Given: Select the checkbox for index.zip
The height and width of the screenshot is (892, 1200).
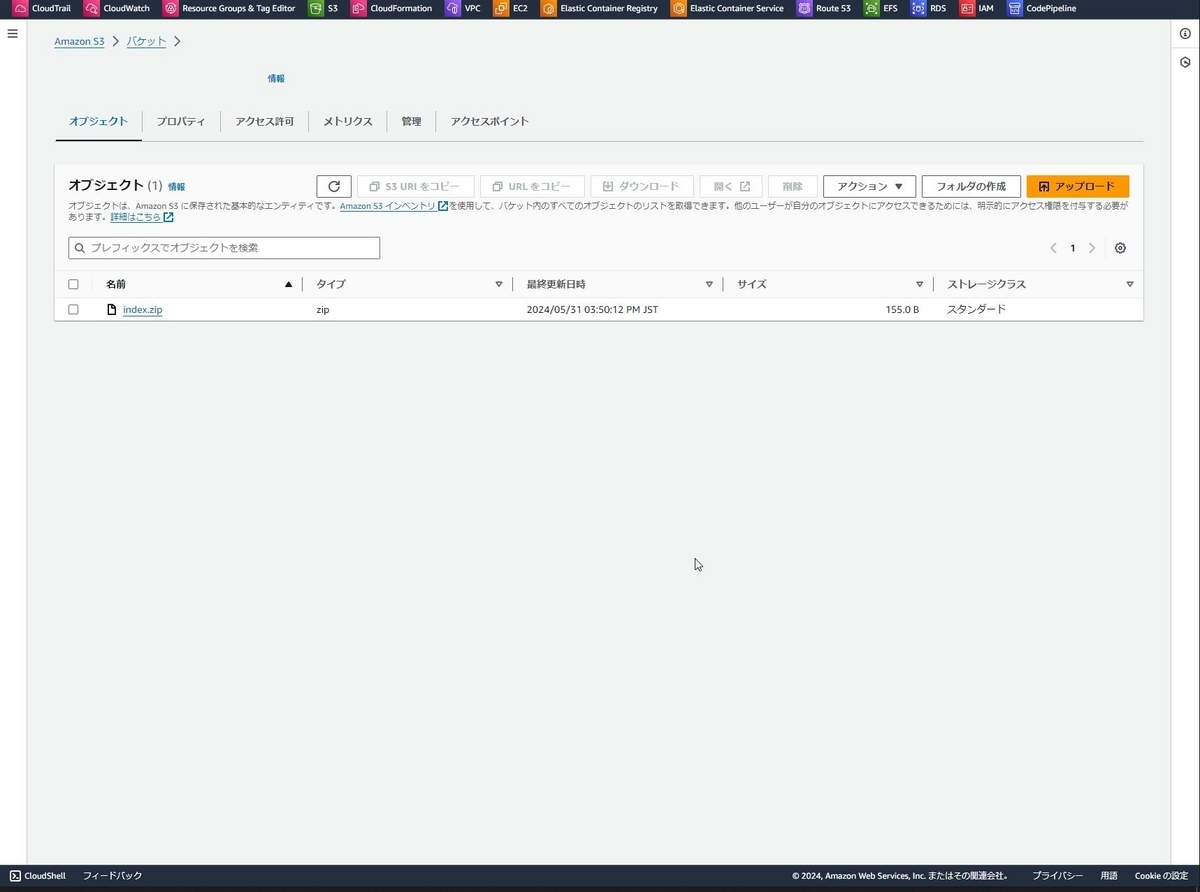Looking at the screenshot, I should (x=73, y=309).
